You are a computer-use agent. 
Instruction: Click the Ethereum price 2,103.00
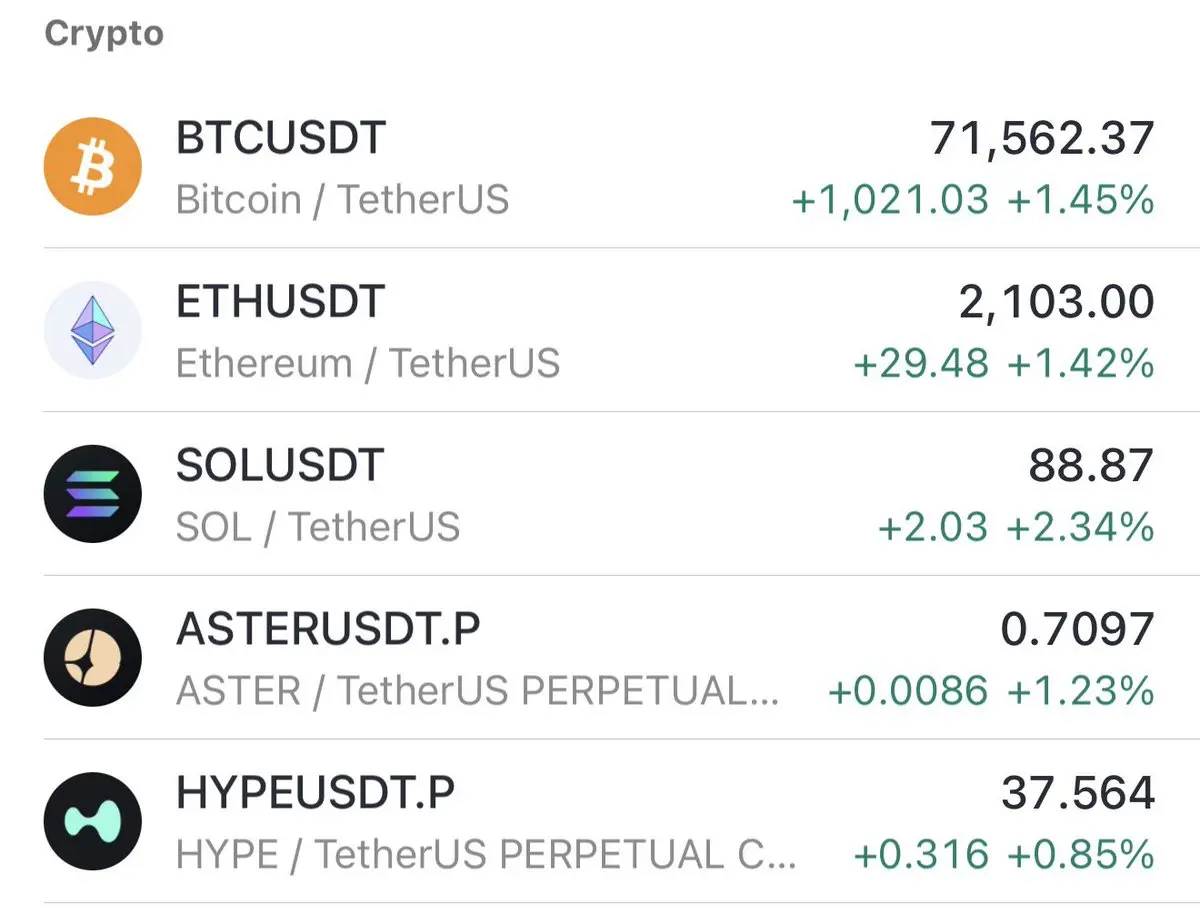tap(1056, 302)
